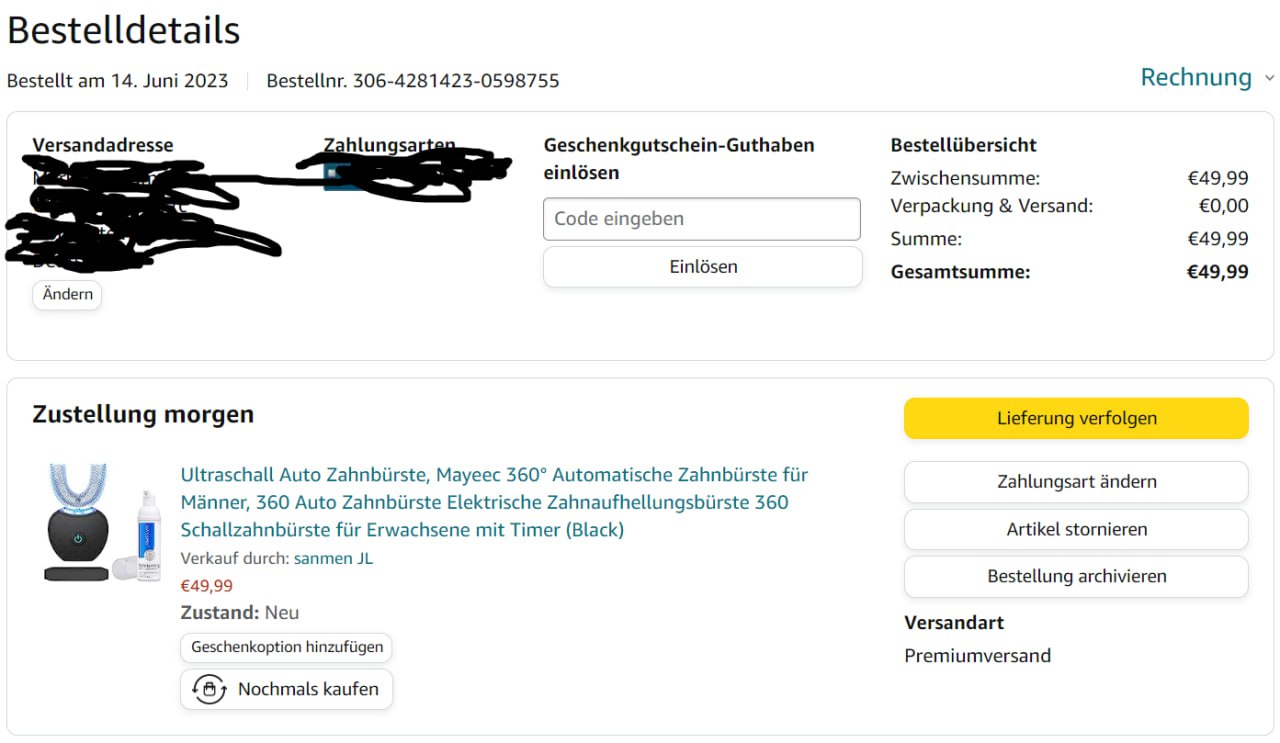Click the reorder cycle icon in Nochmals kaufen
Image resolution: width=1280 pixels, height=743 pixels.
(209, 689)
